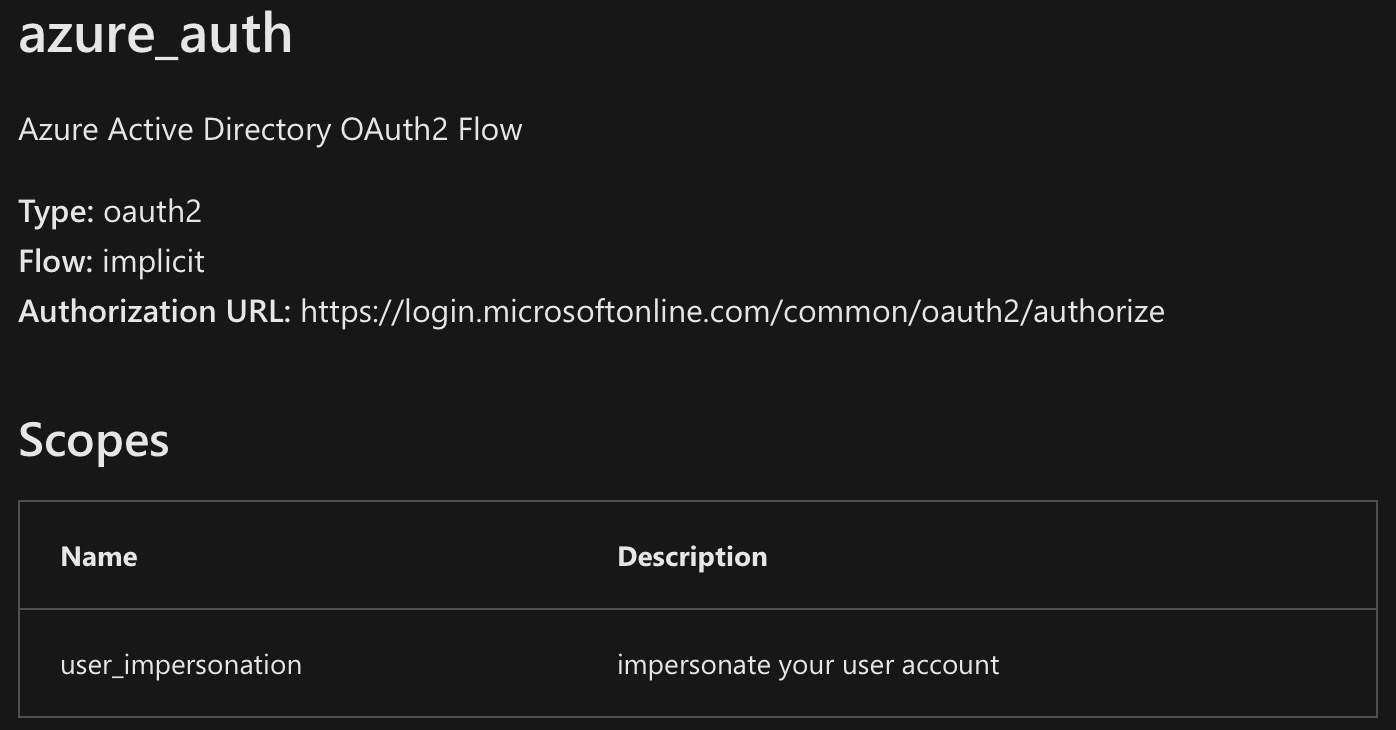
Task: Click the word Directory in the description
Action: (267, 130)
